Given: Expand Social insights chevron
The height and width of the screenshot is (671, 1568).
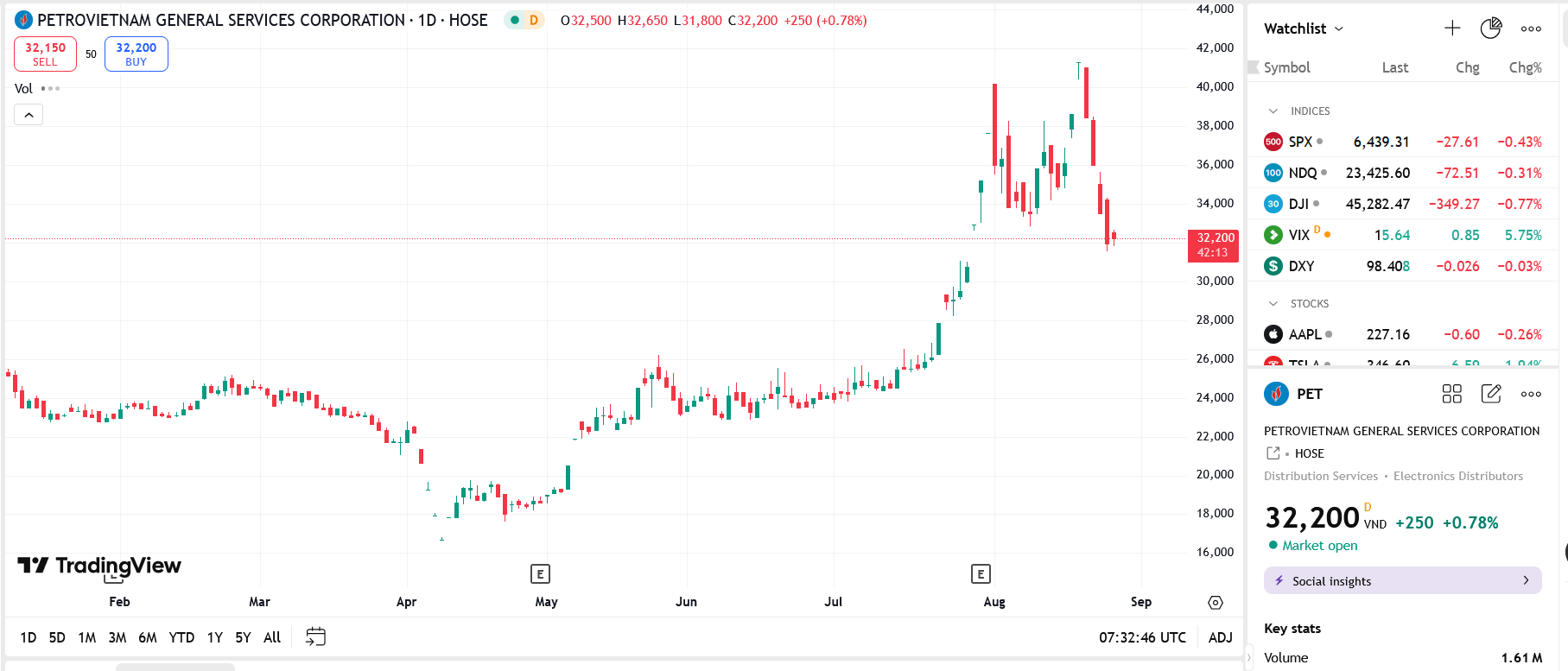Looking at the screenshot, I should point(1526,580).
